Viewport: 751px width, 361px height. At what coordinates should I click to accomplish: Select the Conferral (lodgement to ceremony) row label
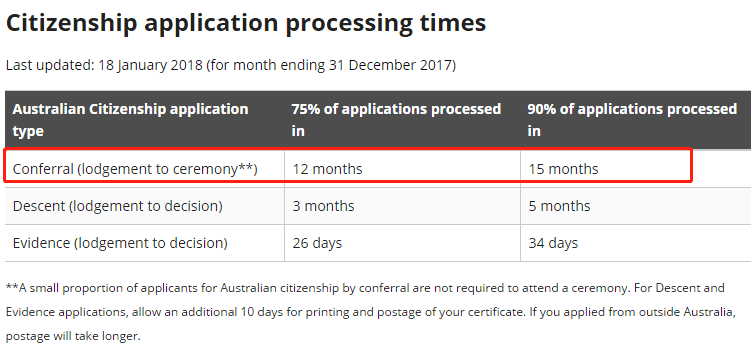(x=135, y=169)
